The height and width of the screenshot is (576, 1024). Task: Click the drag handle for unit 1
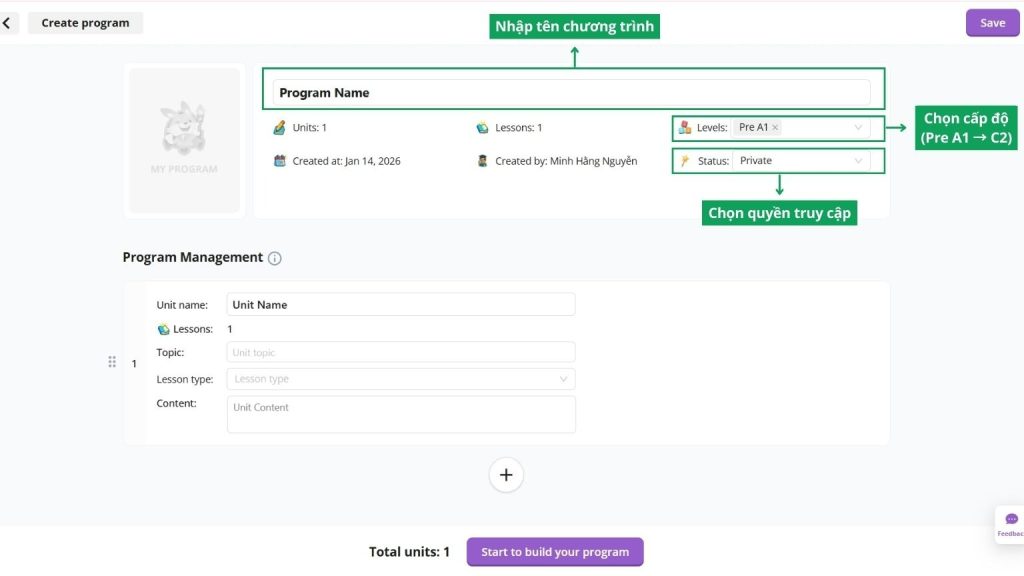click(112, 362)
